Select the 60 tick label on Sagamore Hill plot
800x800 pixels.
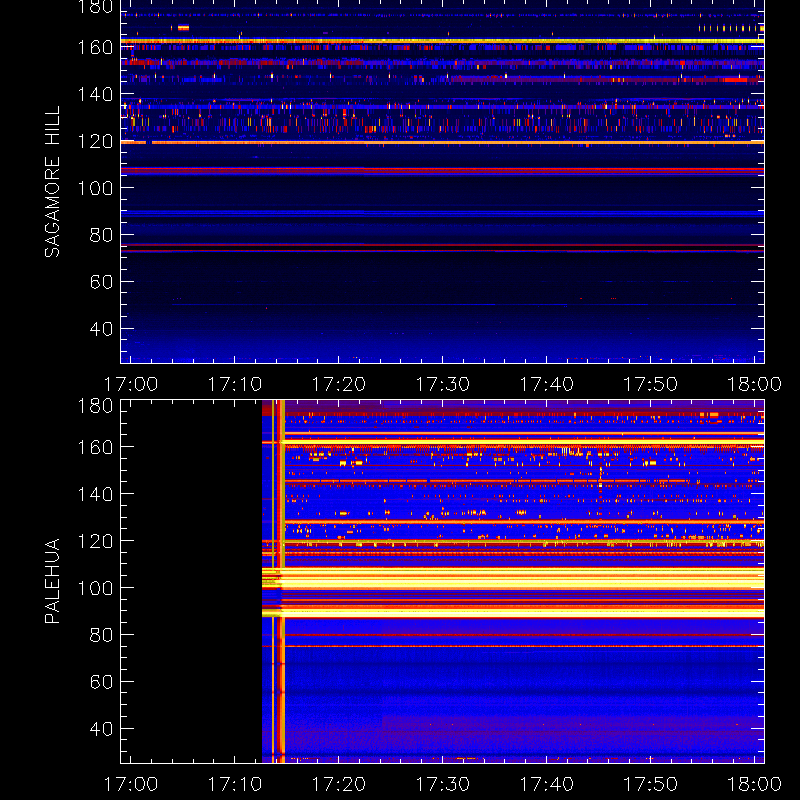(x=101, y=282)
